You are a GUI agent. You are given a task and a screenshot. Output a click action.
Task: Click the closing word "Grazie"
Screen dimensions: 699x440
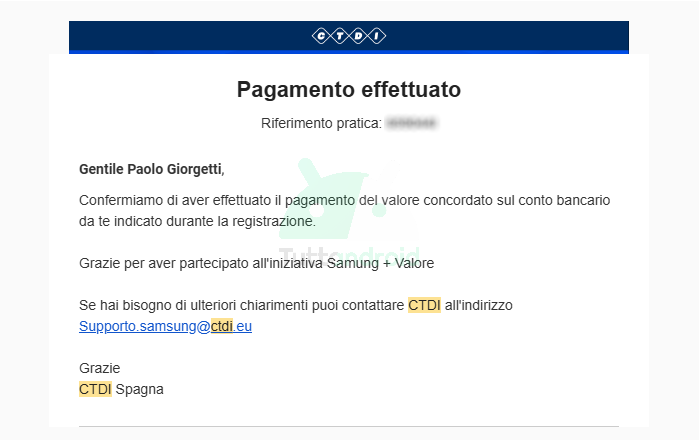click(99, 368)
